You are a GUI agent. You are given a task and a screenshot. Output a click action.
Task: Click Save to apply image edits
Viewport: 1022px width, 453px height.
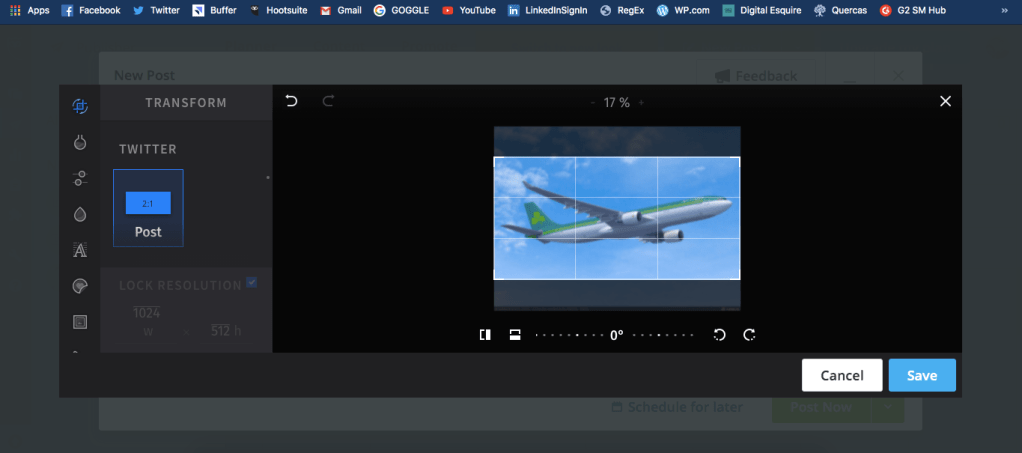[921, 375]
